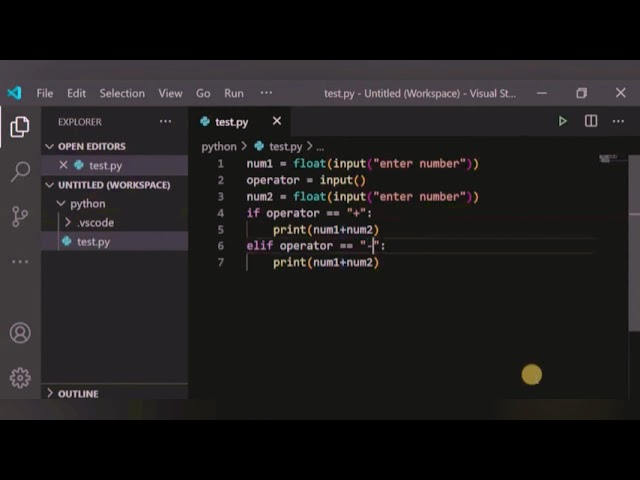Collapse the Open Editors section
The height and width of the screenshot is (480, 640).
click(x=49, y=146)
